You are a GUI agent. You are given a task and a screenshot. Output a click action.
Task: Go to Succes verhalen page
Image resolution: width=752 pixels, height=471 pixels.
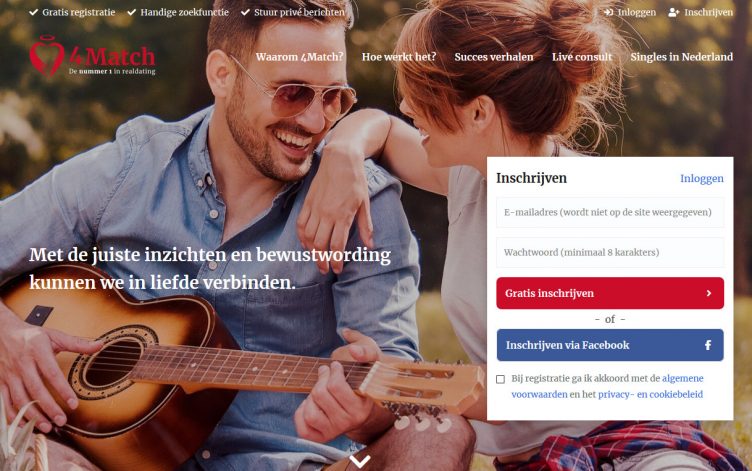tap(494, 57)
